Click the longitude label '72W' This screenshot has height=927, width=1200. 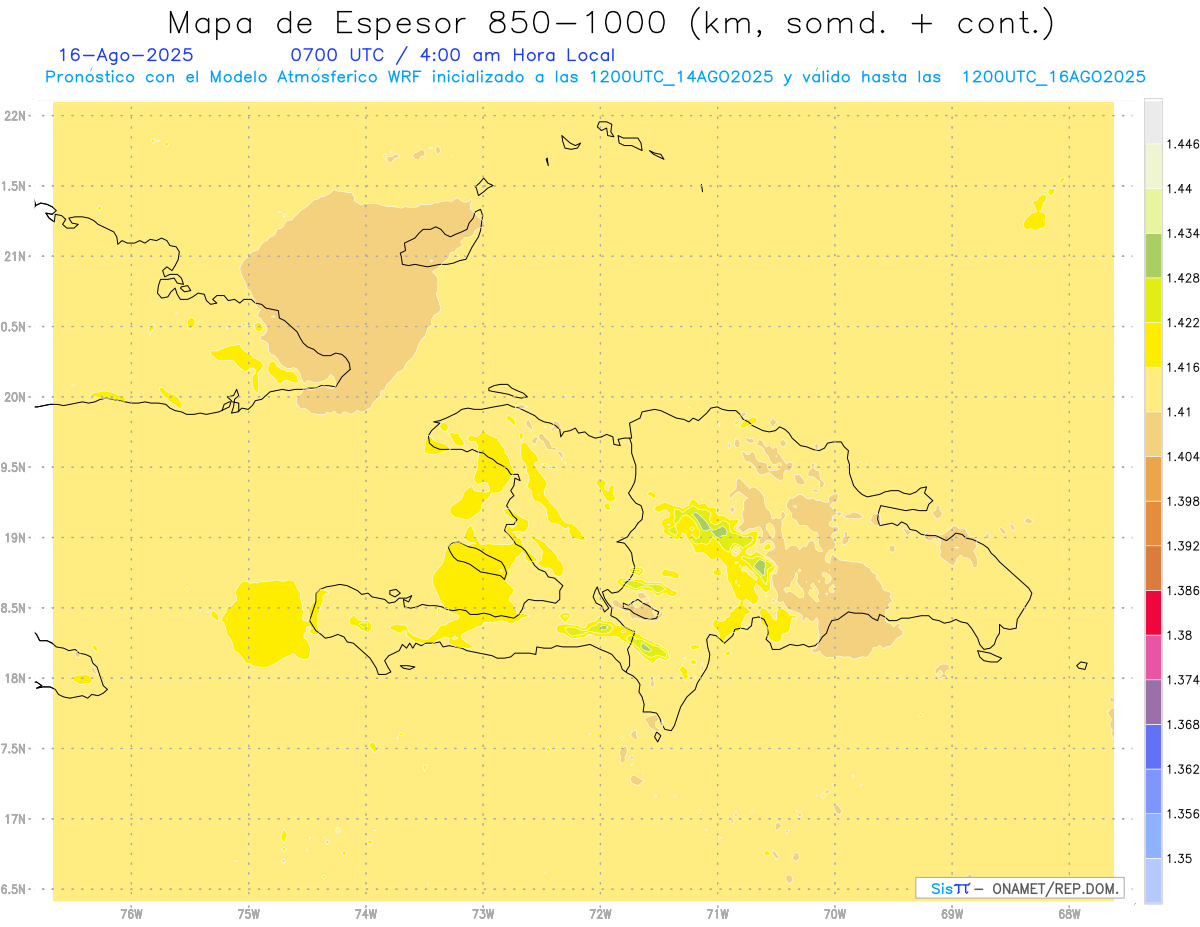click(x=601, y=914)
